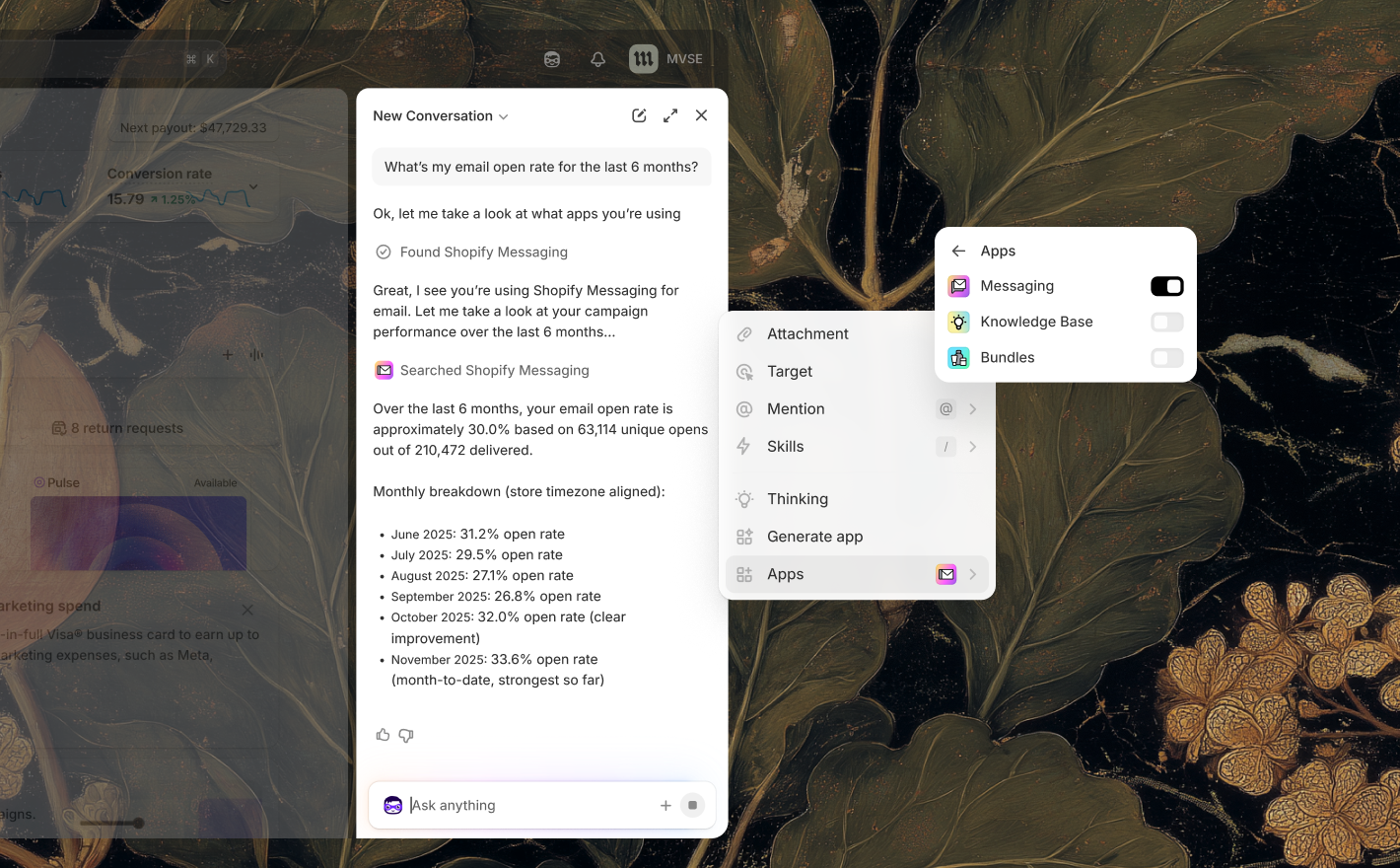Enable the Knowledge Base toggle
1400x868 pixels.
point(1166,322)
